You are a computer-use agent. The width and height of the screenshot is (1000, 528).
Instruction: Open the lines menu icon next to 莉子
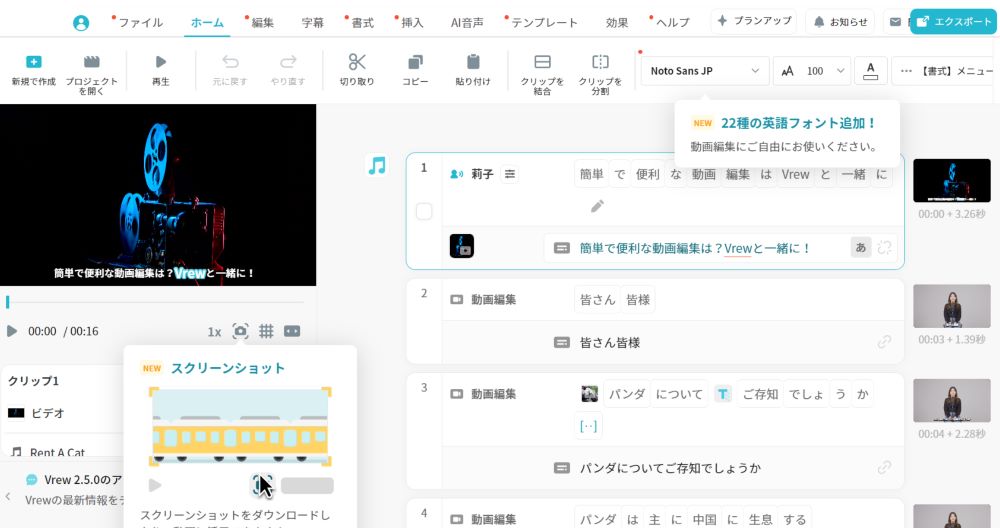[x=510, y=174]
